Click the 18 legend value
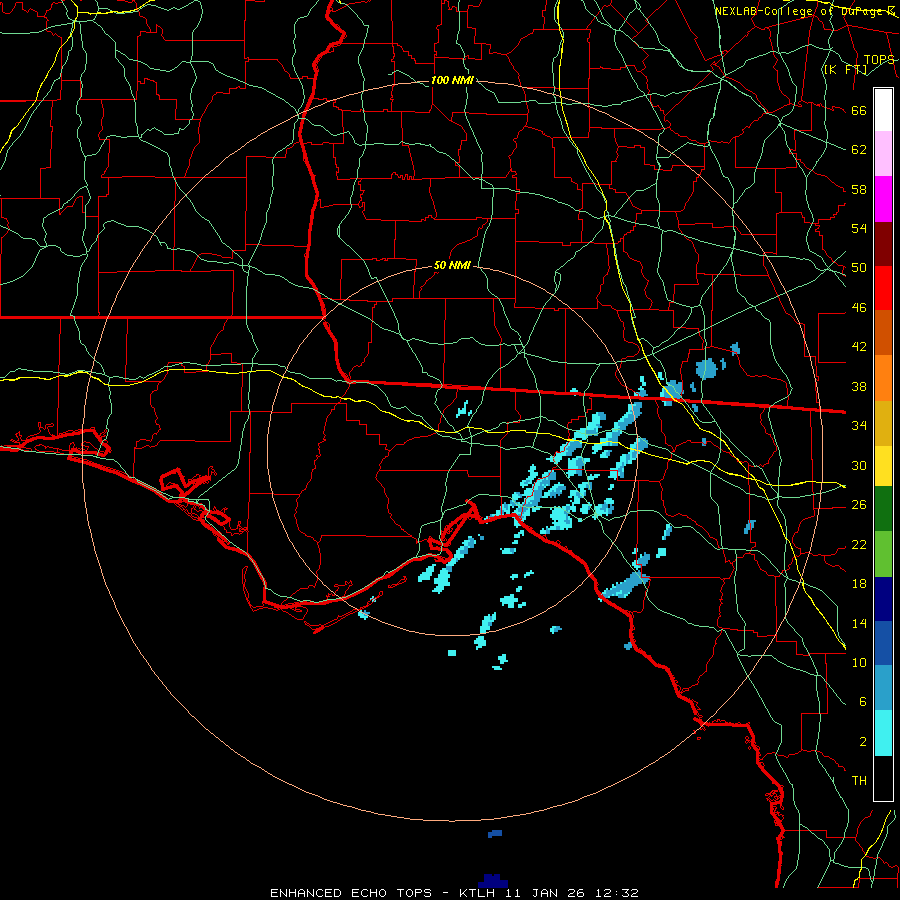 point(859,584)
